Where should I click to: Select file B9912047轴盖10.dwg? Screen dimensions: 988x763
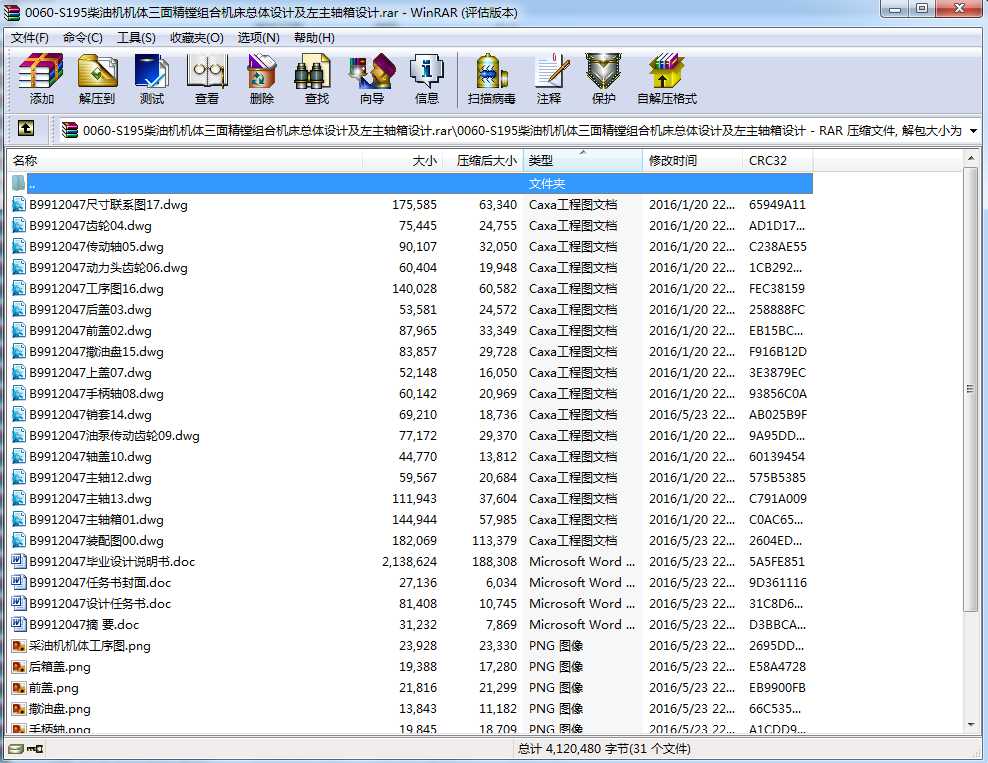pyautogui.click(x=90, y=456)
